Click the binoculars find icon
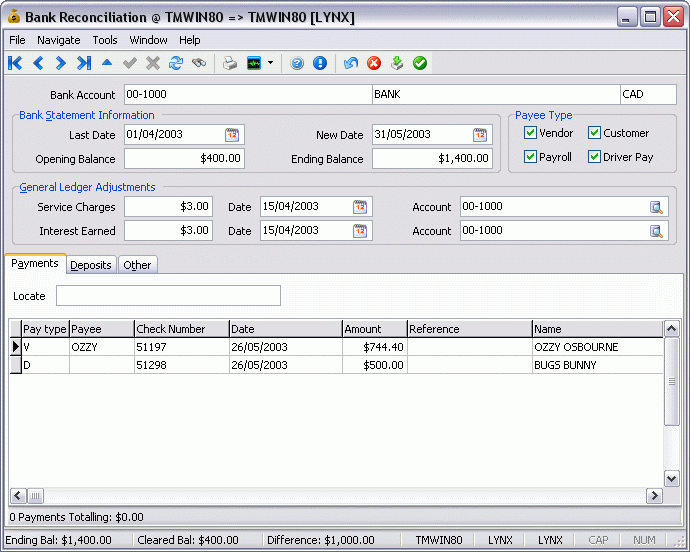The height and width of the screenshot is (552, 690). (x=199, y=63)
